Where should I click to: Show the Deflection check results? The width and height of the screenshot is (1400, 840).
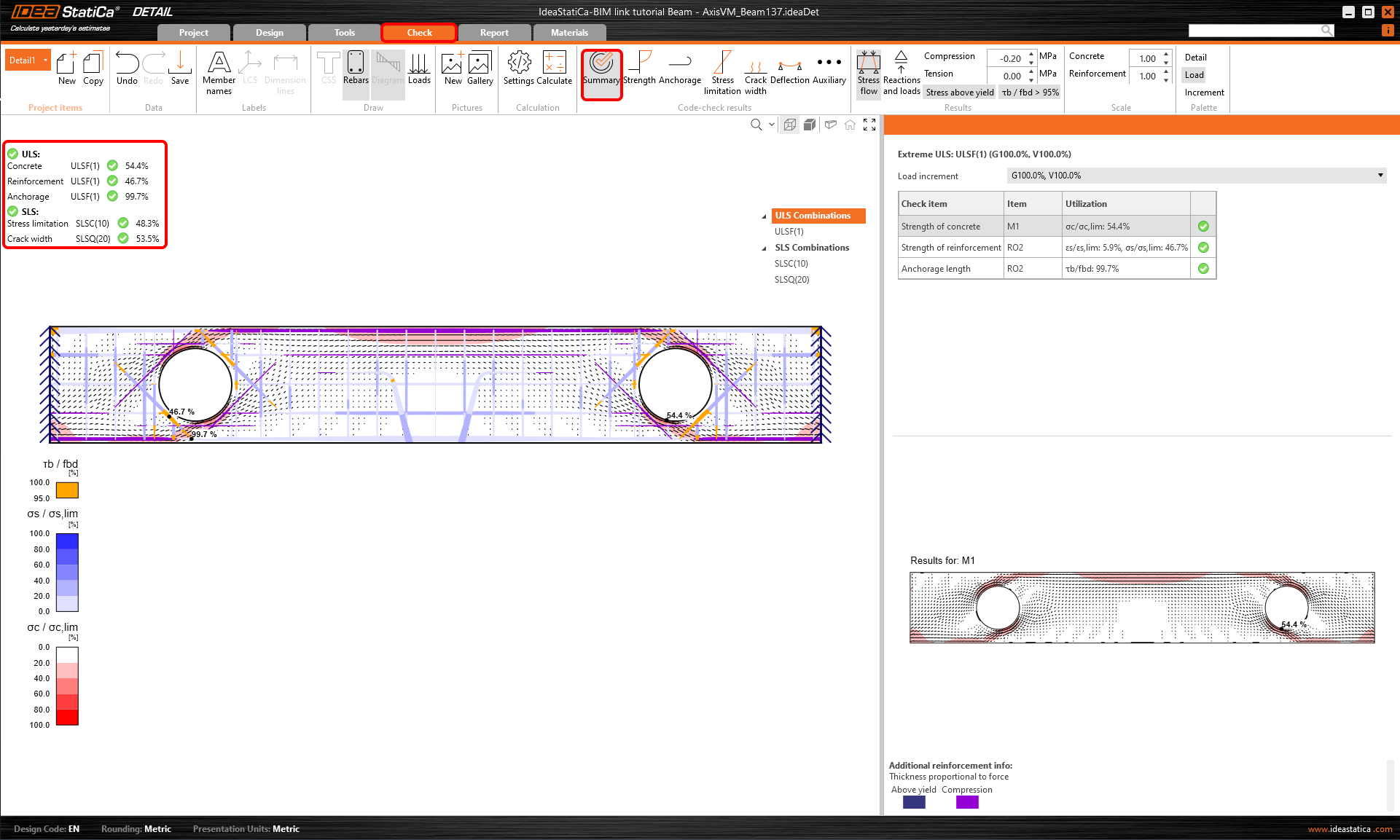click(x=789, y=68)
